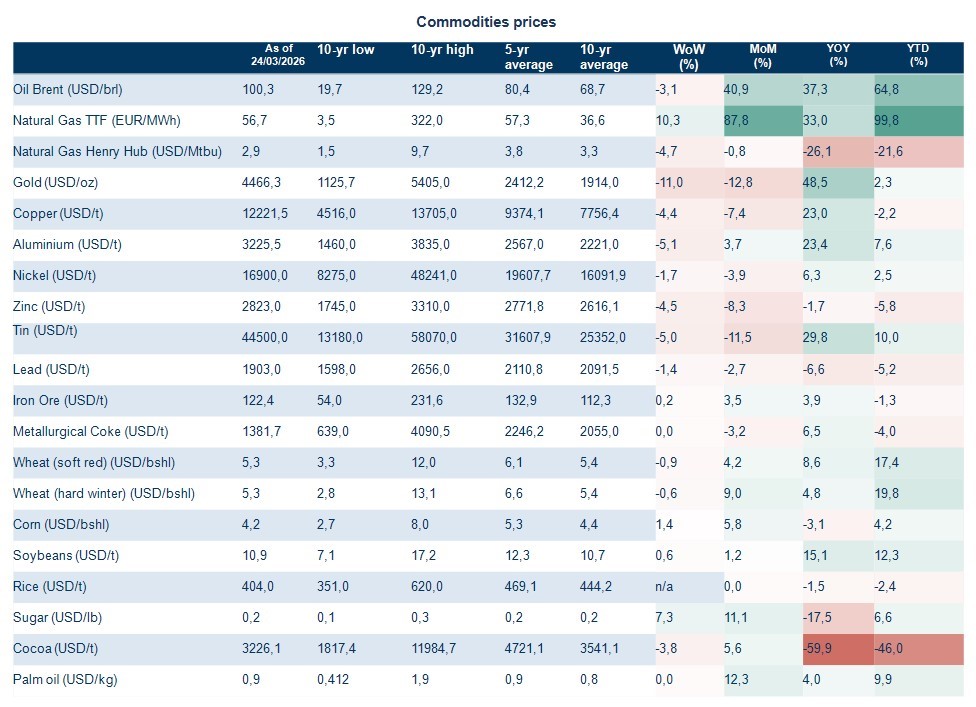
Task: Select the Metallurgical Coke row label
Action: 90,431
